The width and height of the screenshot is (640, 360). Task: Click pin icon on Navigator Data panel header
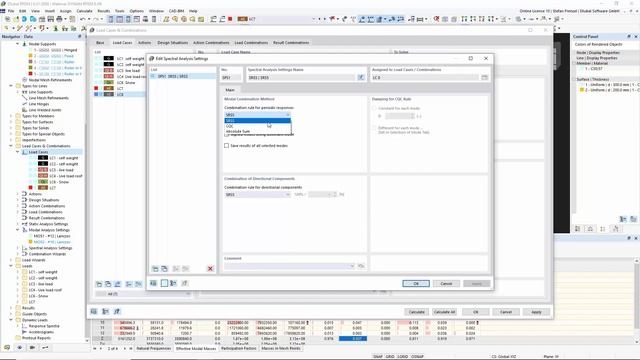coord(80,36)
